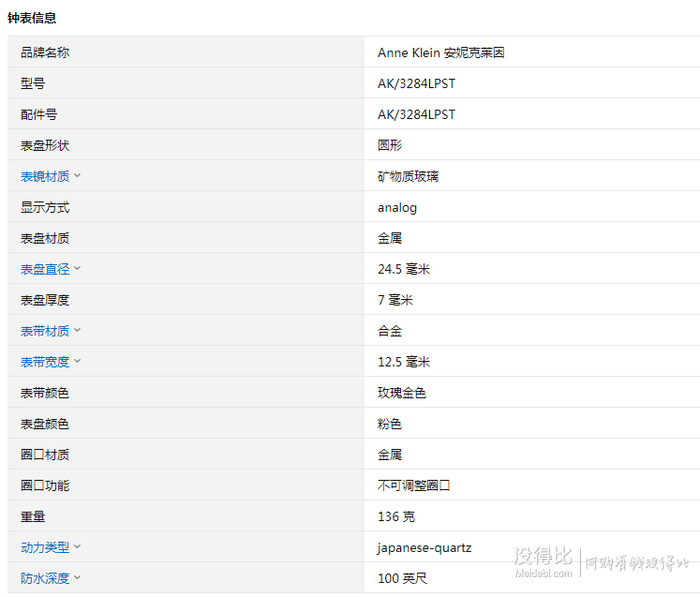Open the 表带宽度 link
The image size is (700, 597).
(45, 362)
